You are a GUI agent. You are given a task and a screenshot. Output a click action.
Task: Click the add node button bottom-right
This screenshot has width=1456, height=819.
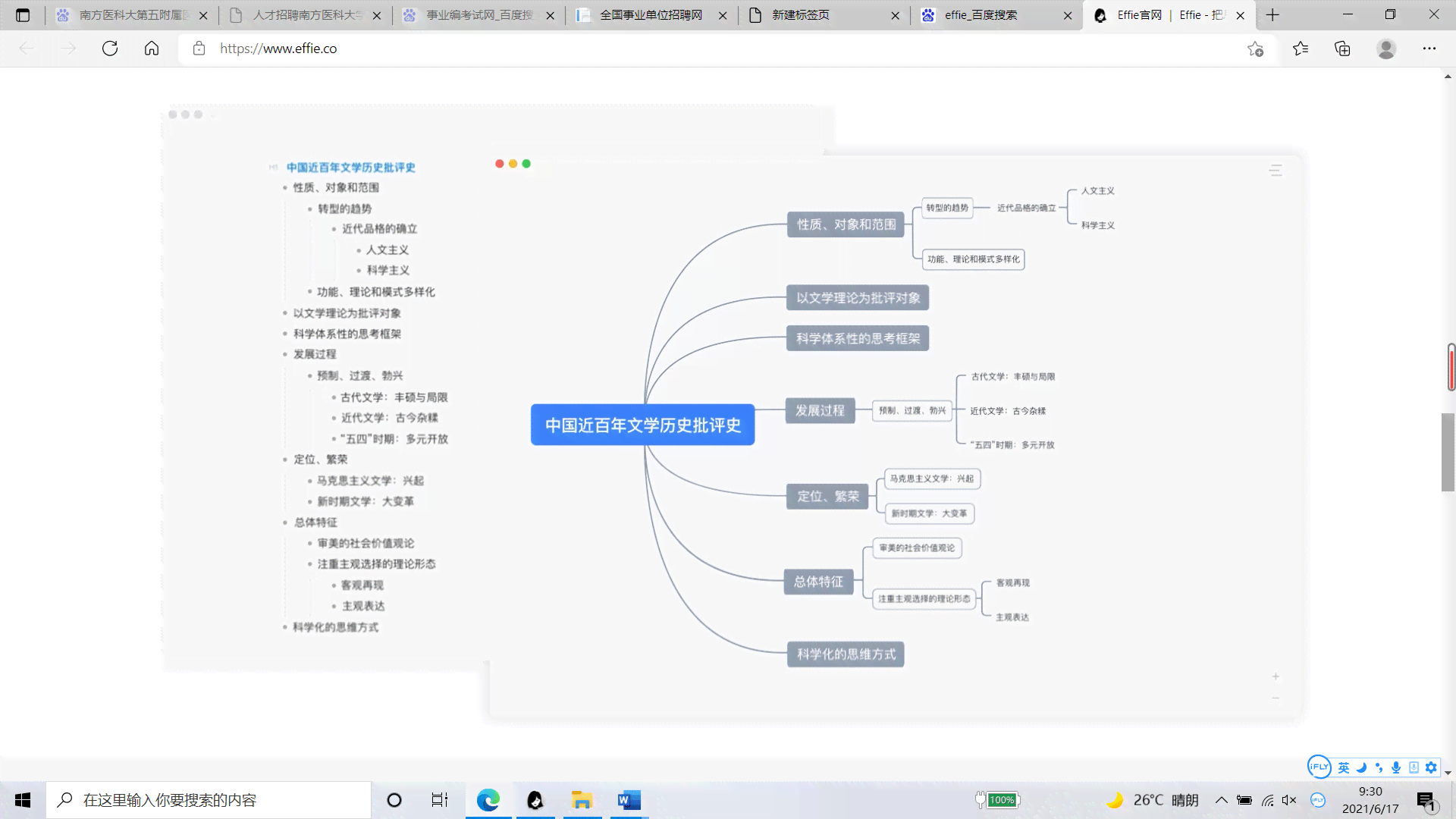point(1276,677)
